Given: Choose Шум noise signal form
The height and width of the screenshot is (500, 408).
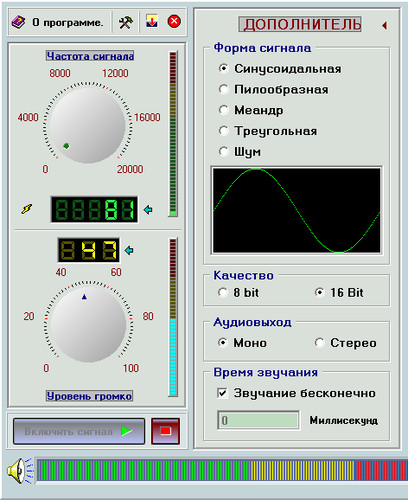Looking at the screenshot, I should pos(240,152).
